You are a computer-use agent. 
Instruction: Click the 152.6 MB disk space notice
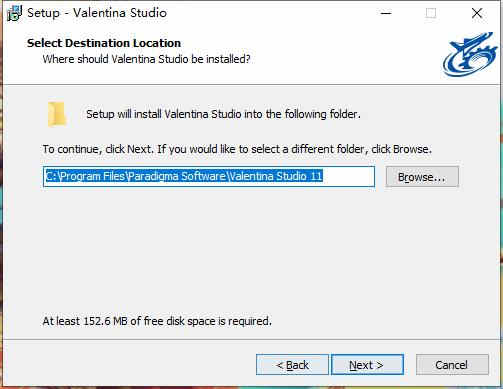click(x=157, y=321)
